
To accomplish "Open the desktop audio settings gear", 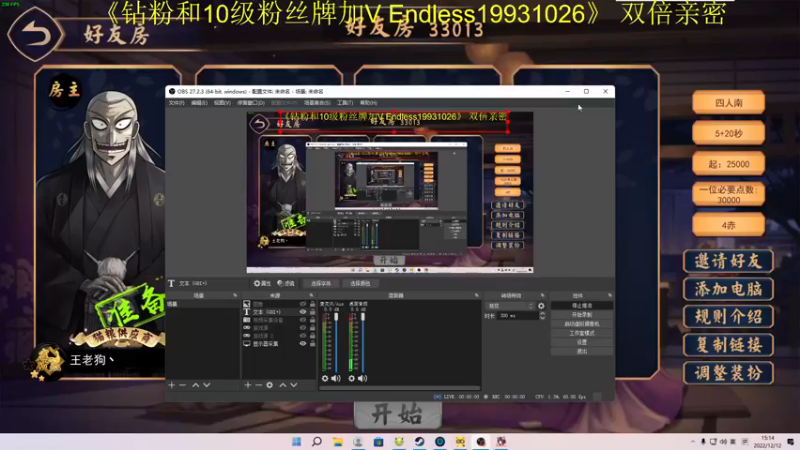I will tap(352, 379).
